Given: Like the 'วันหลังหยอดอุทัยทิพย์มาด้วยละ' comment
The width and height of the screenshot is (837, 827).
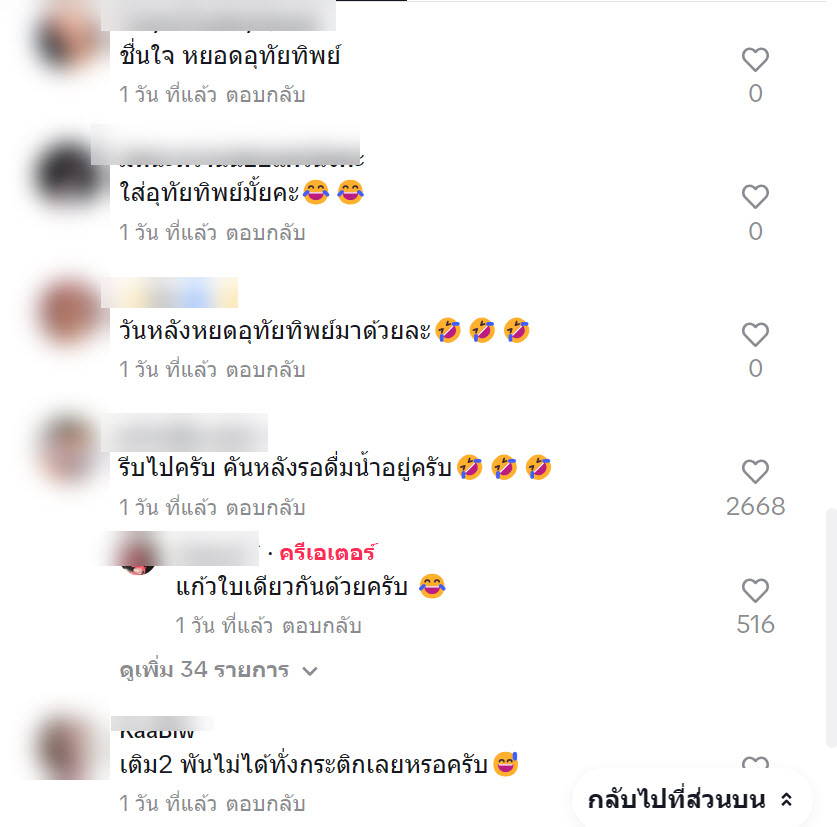Looking at the screenshot, I should coord(755,334).
